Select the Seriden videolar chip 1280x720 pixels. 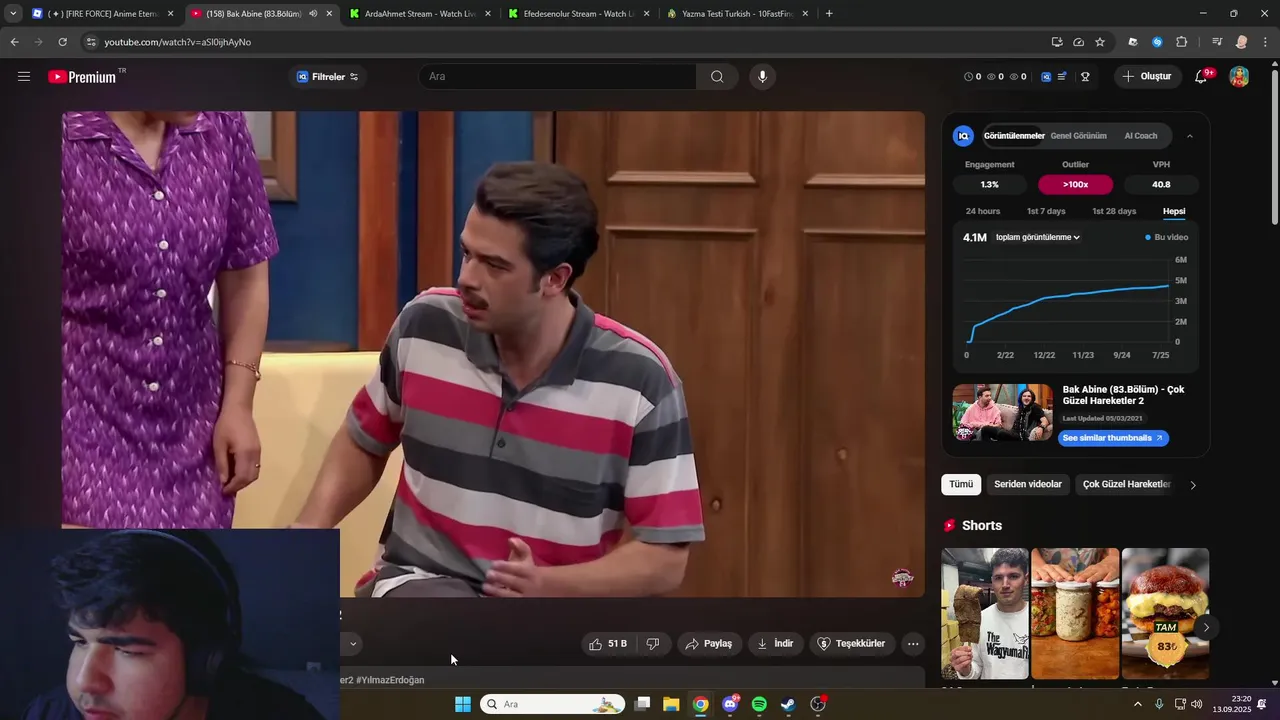tap(1028, 484)
